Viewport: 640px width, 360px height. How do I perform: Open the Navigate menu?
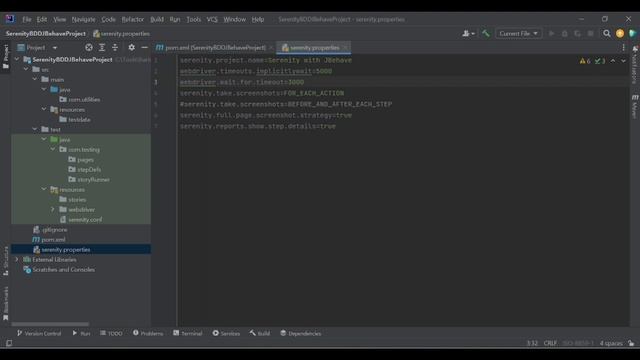84,20
